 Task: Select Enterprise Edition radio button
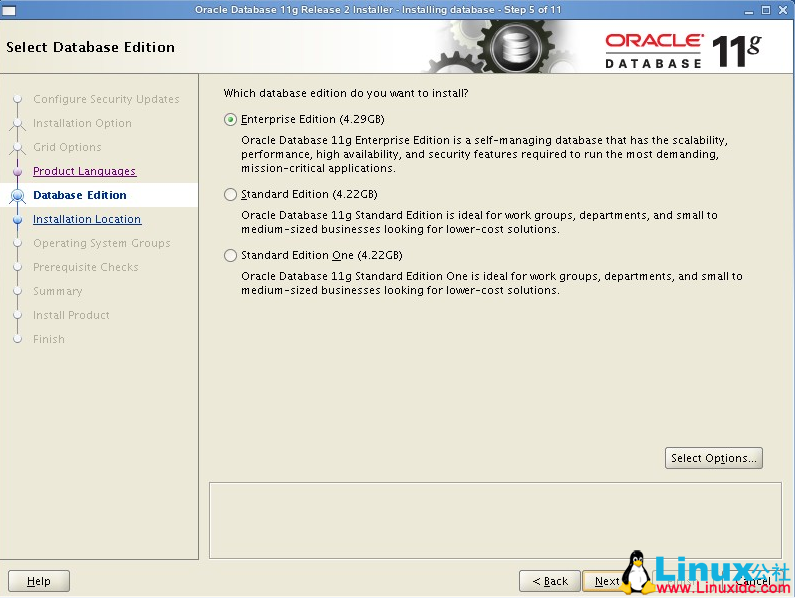[231, 120]
